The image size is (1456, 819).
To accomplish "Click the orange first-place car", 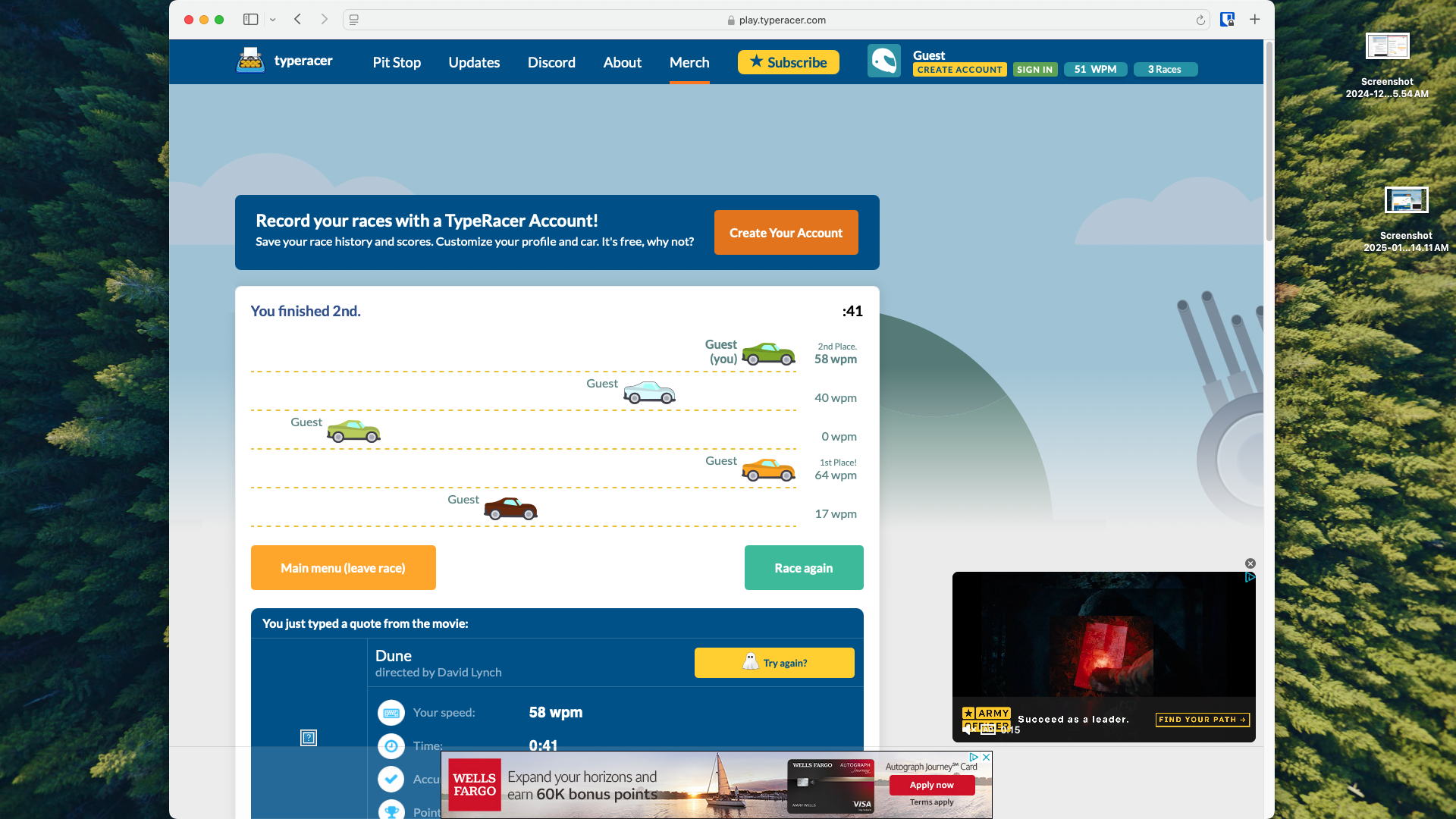I will pos(768,469).
